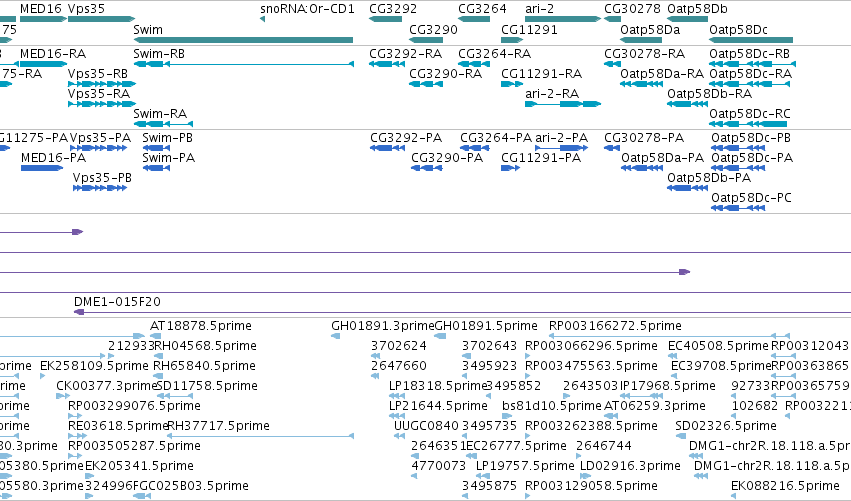
Task: Select the Oatp58Dc-RA transcript label
Action: [751, 74]
